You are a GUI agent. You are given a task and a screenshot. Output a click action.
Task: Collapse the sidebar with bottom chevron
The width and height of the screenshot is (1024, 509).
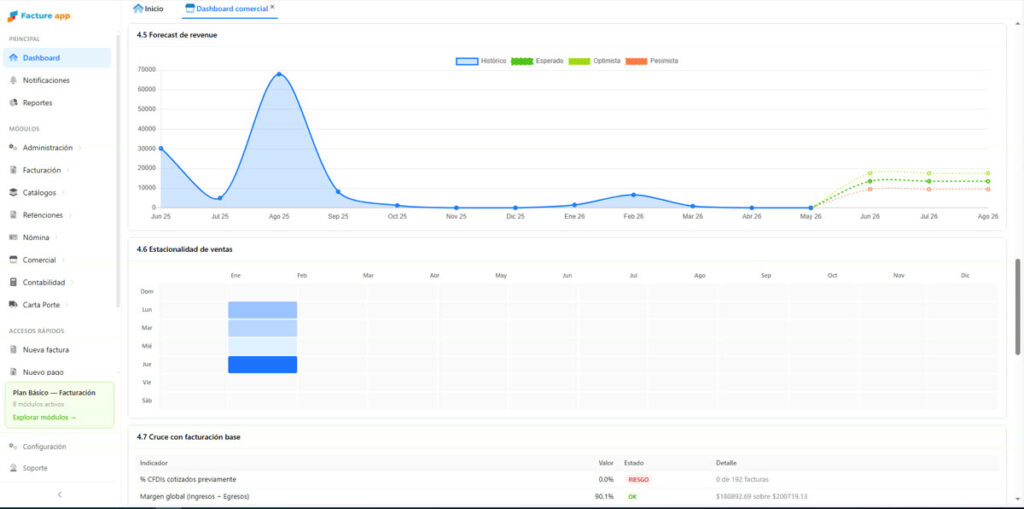coord(59,495)
